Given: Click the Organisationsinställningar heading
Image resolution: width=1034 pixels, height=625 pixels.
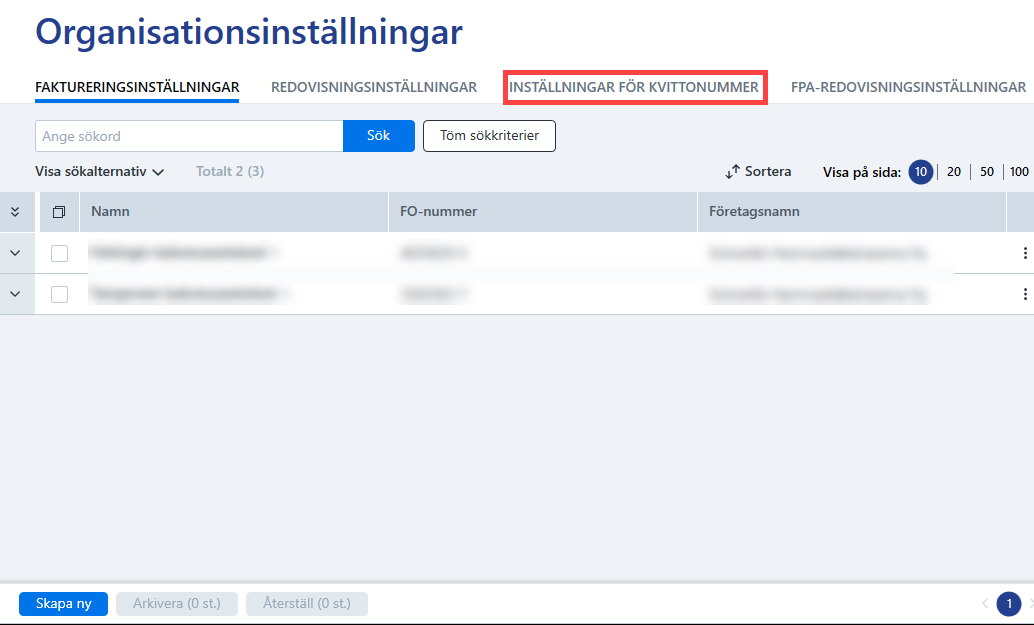Looking at the screenshot, I should click(x=249, y=32).
